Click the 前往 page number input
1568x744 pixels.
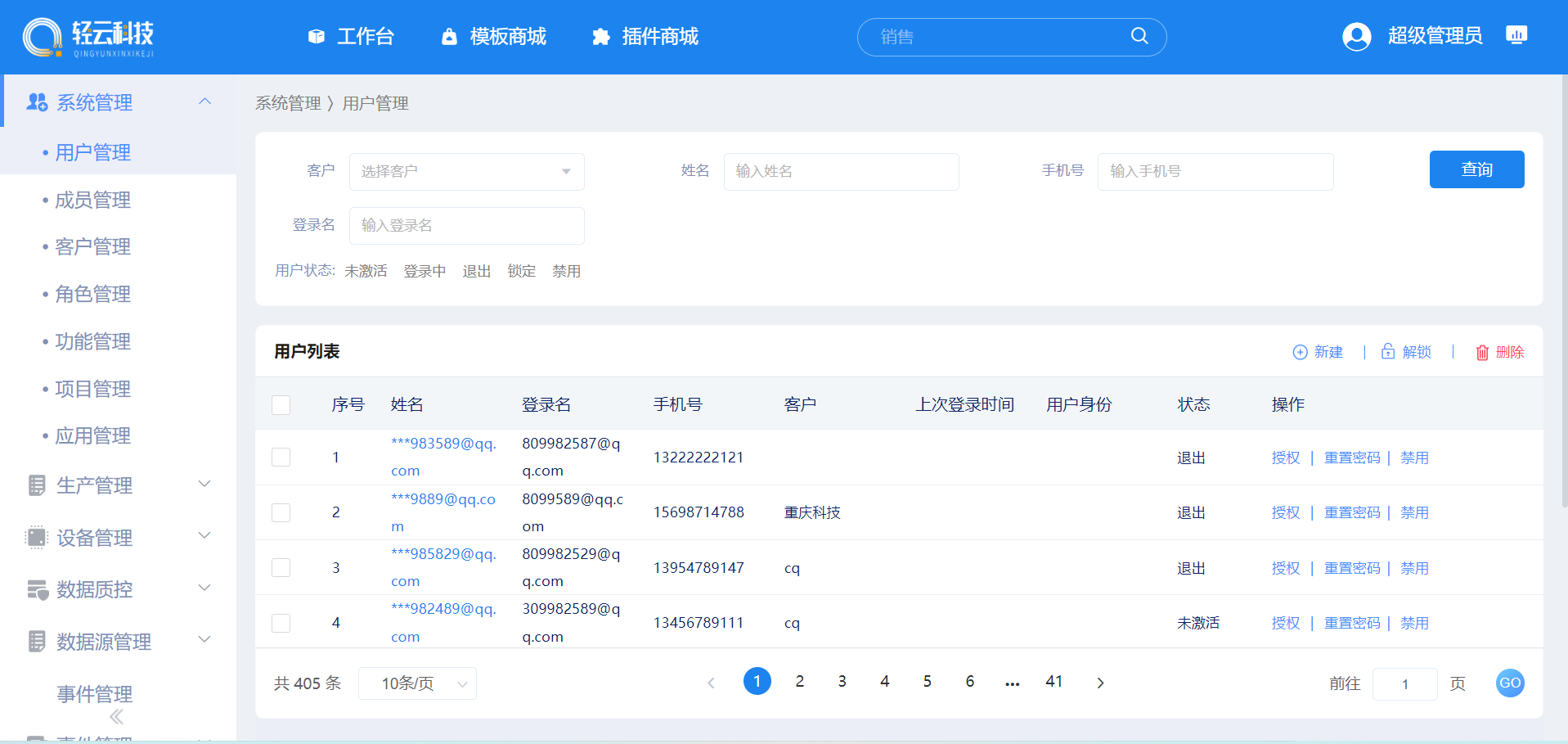pos(1404,683)
